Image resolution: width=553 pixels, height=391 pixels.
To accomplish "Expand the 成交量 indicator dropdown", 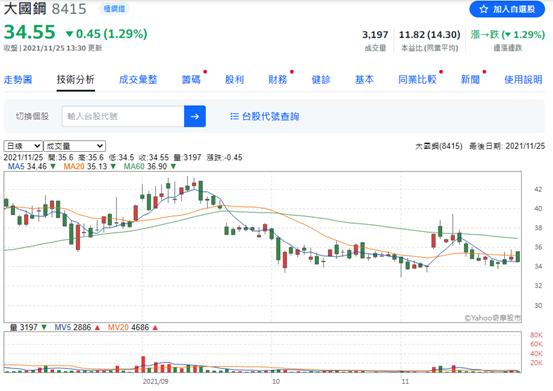I will (x=74, y=146).
